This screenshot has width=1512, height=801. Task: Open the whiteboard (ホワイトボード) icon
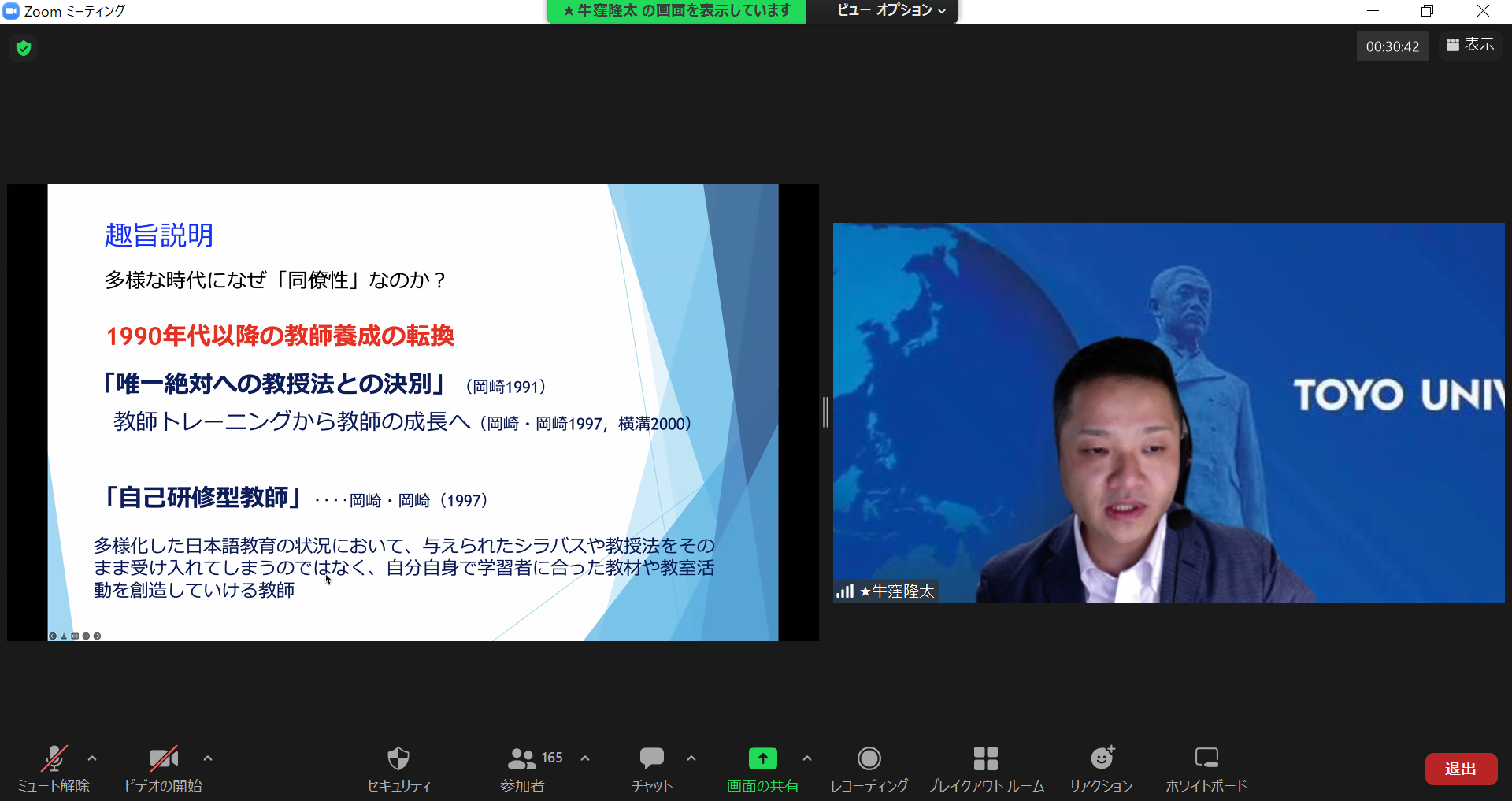1206,759
